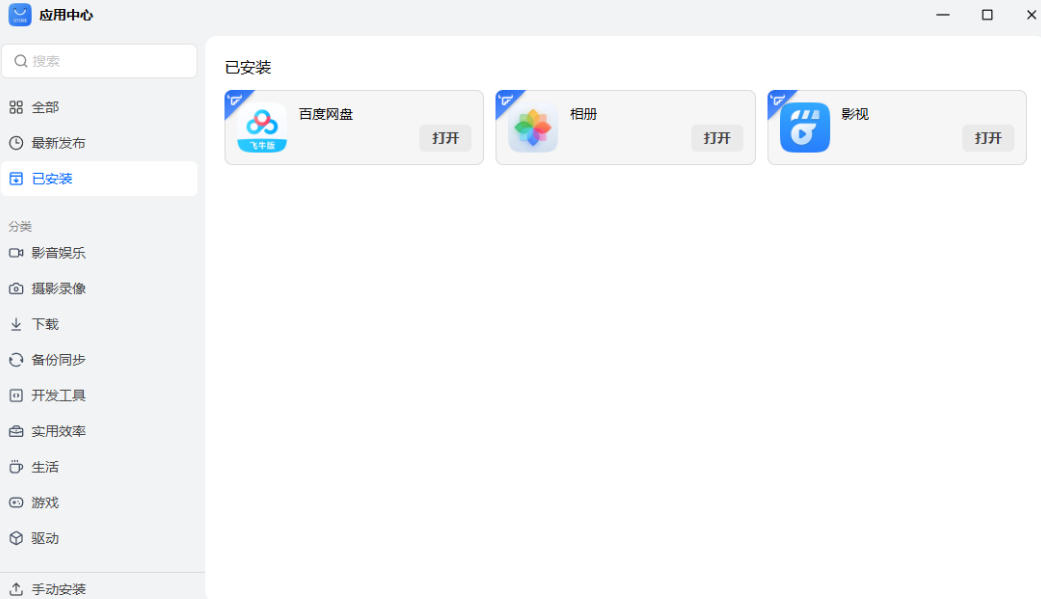Screen dimensions: 1041x599
Task: Browse the 摄影录像 category
Action: [x=58, y=288]
